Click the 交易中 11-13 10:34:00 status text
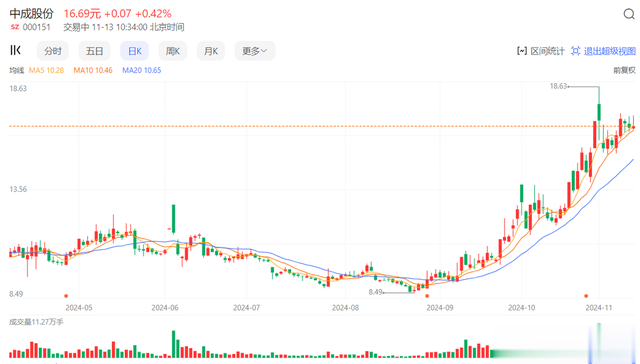This screenshot has width=640, height=364. [x=124, y=27]
